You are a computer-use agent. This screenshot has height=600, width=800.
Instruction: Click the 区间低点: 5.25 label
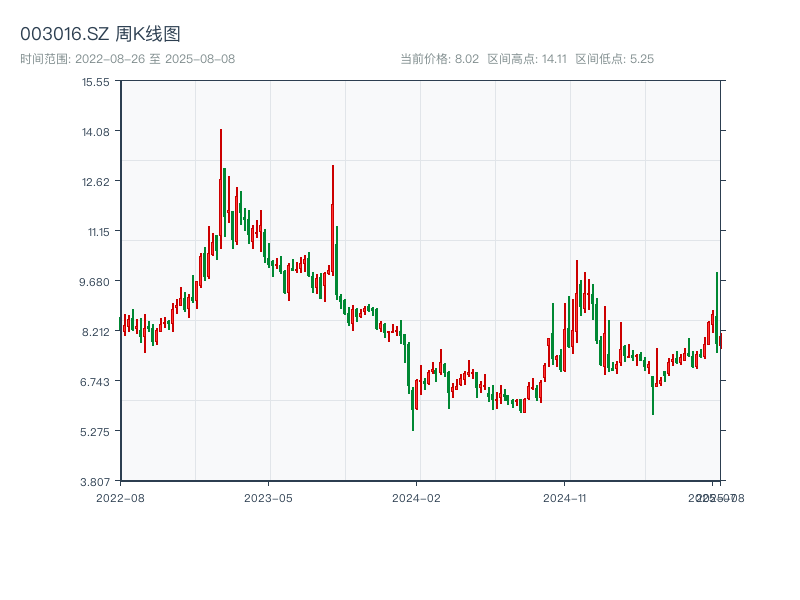tap(614, 59)
